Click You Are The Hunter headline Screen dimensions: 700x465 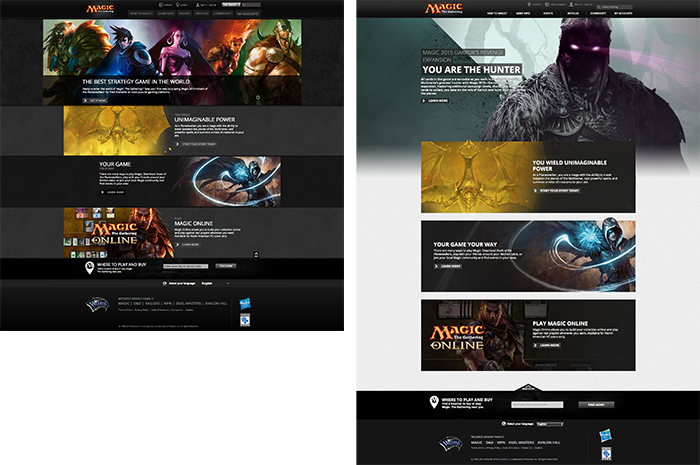(x=471, y=70)
